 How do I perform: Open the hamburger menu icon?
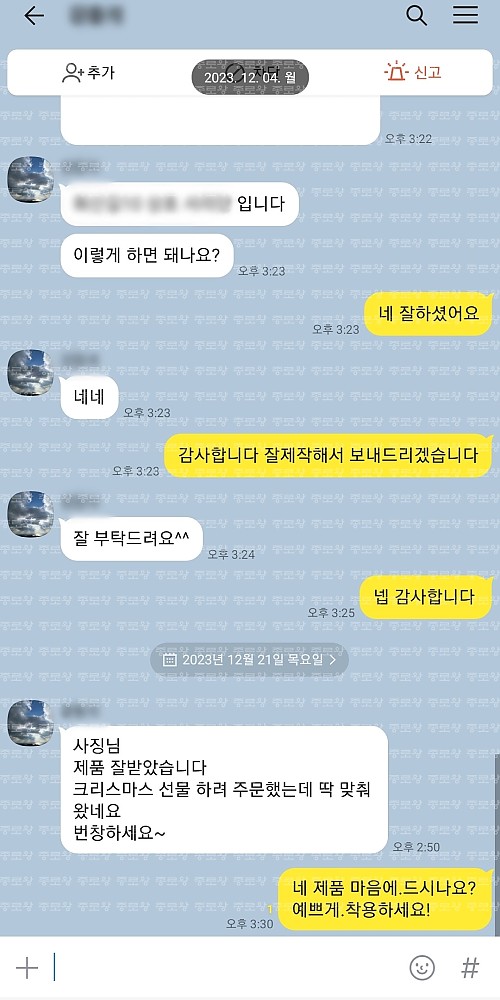pos(466,15)
